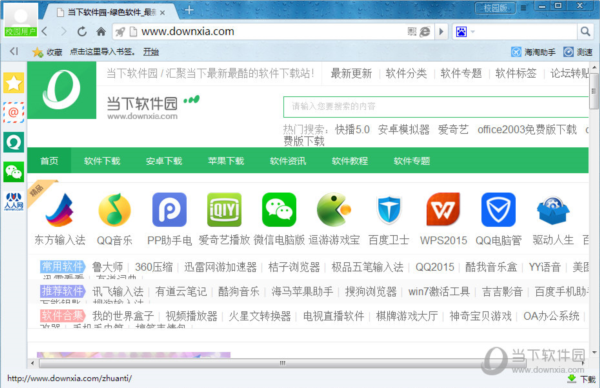Select the 软件下载 nav tab
600x388 pixels.
point(102,161)
